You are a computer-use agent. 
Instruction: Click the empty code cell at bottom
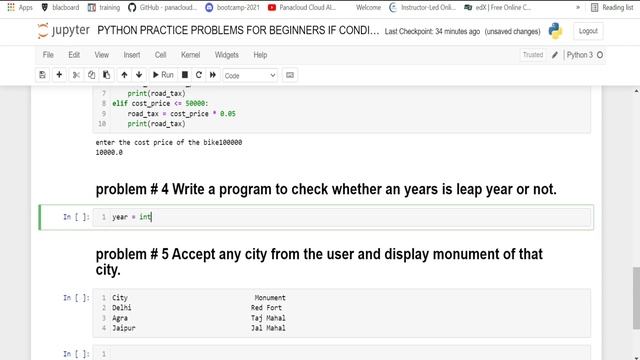[x=342, y=353]
